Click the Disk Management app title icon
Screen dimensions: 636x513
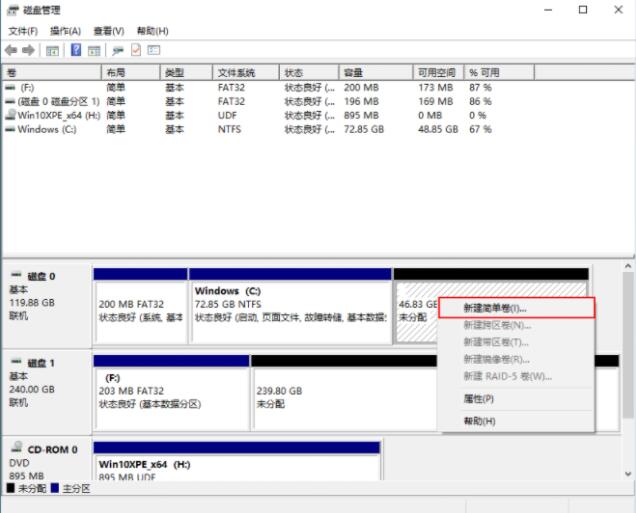click(13, 10)
